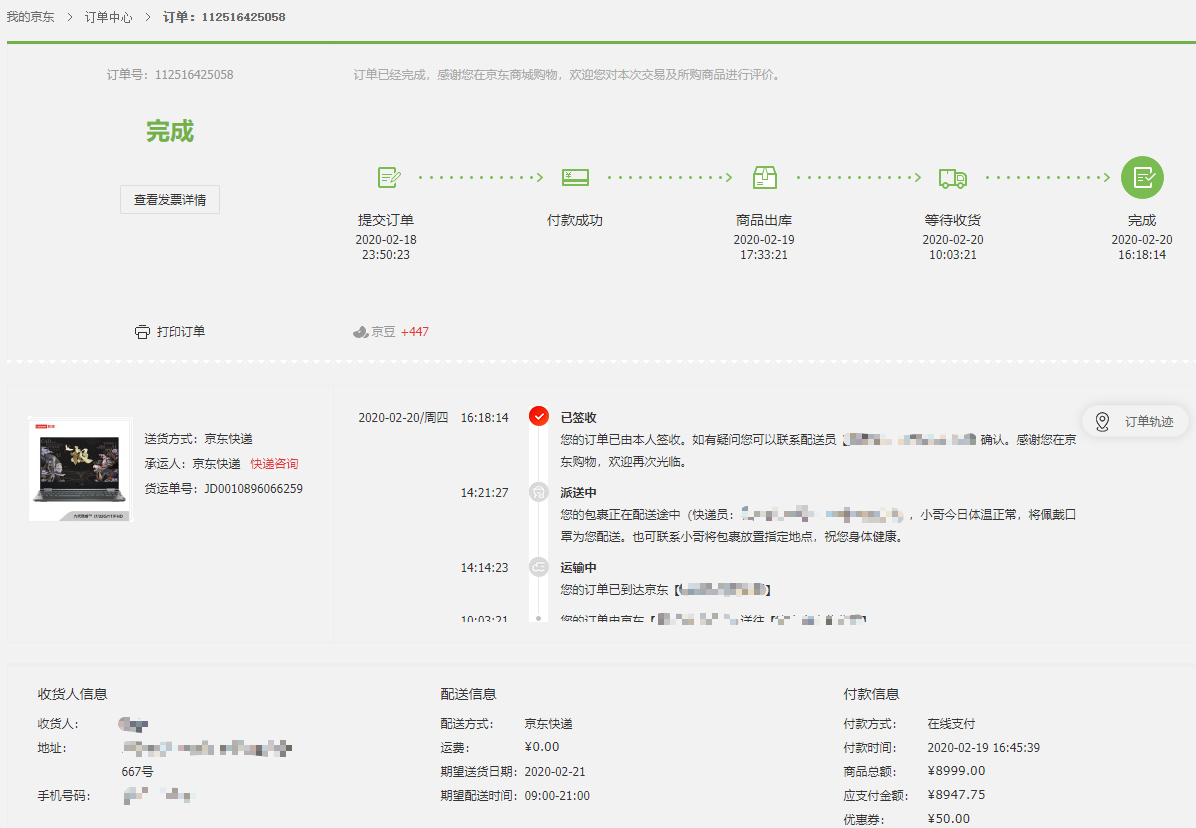
Task: Click the goods outbound box icon
Action: point(764,178)
